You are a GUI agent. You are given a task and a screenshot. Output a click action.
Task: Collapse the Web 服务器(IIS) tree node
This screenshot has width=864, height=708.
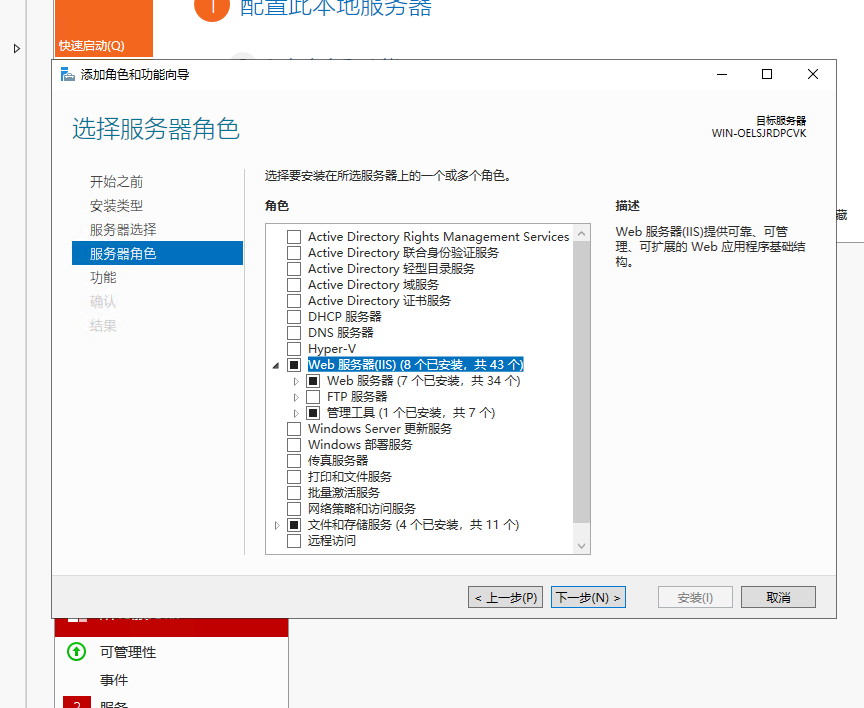[276, 364]
